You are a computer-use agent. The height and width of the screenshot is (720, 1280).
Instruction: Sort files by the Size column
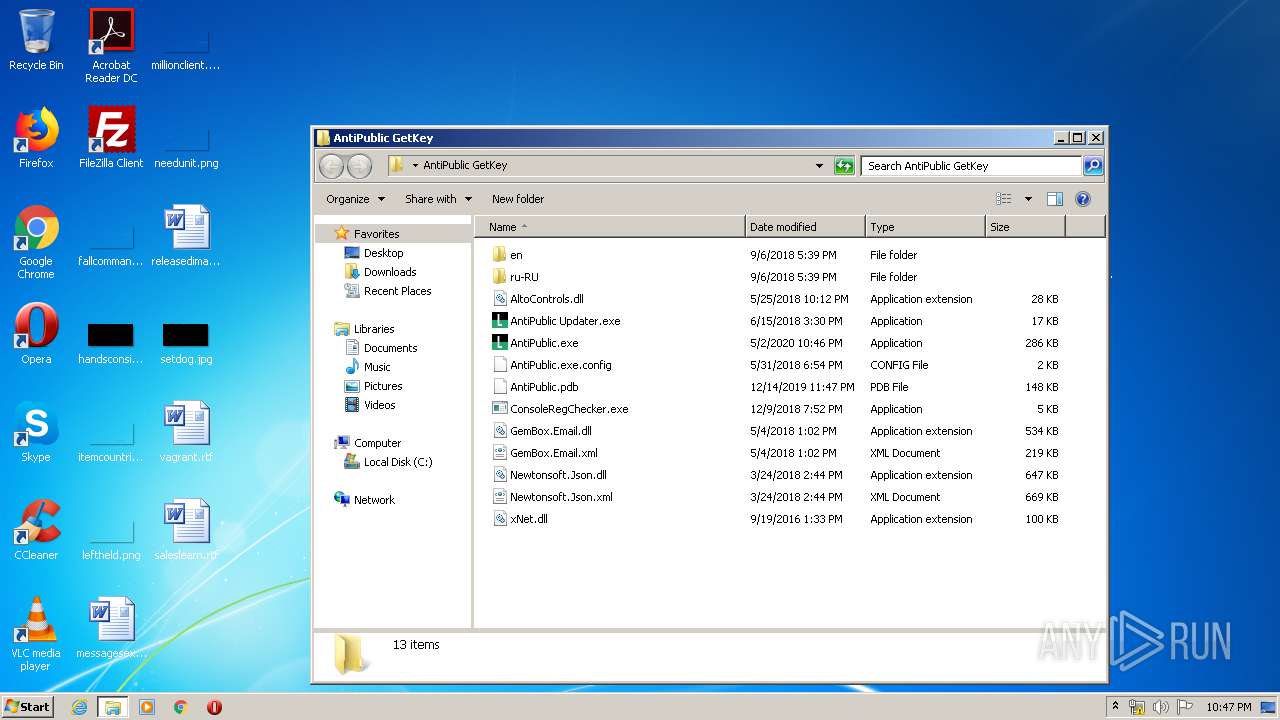click(1025, 227)
